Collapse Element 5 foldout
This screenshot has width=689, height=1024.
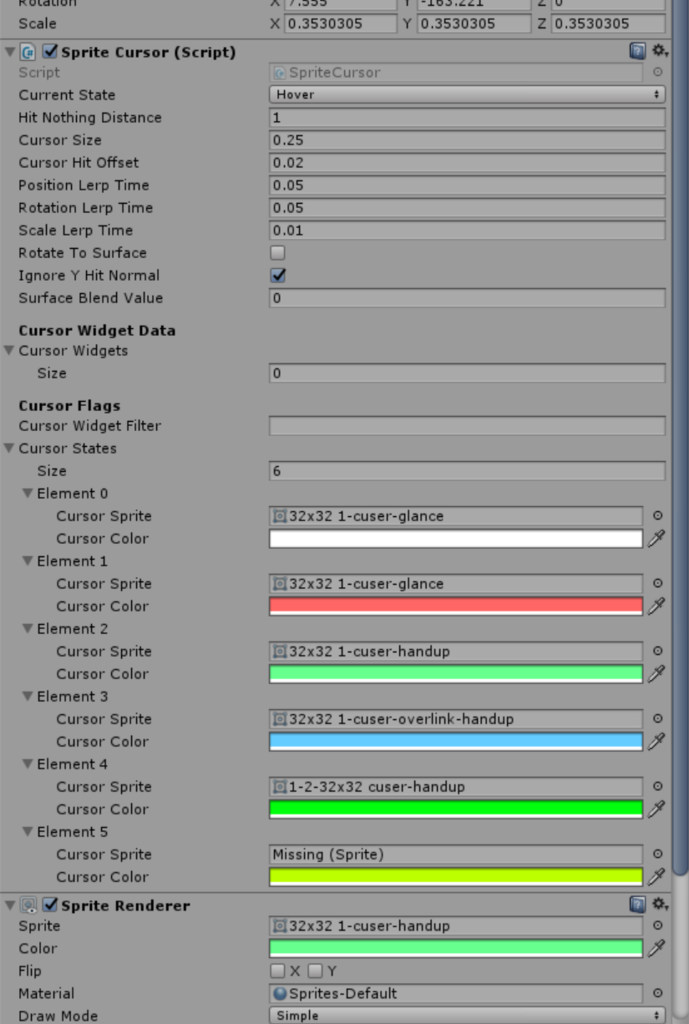click(27, 831)
